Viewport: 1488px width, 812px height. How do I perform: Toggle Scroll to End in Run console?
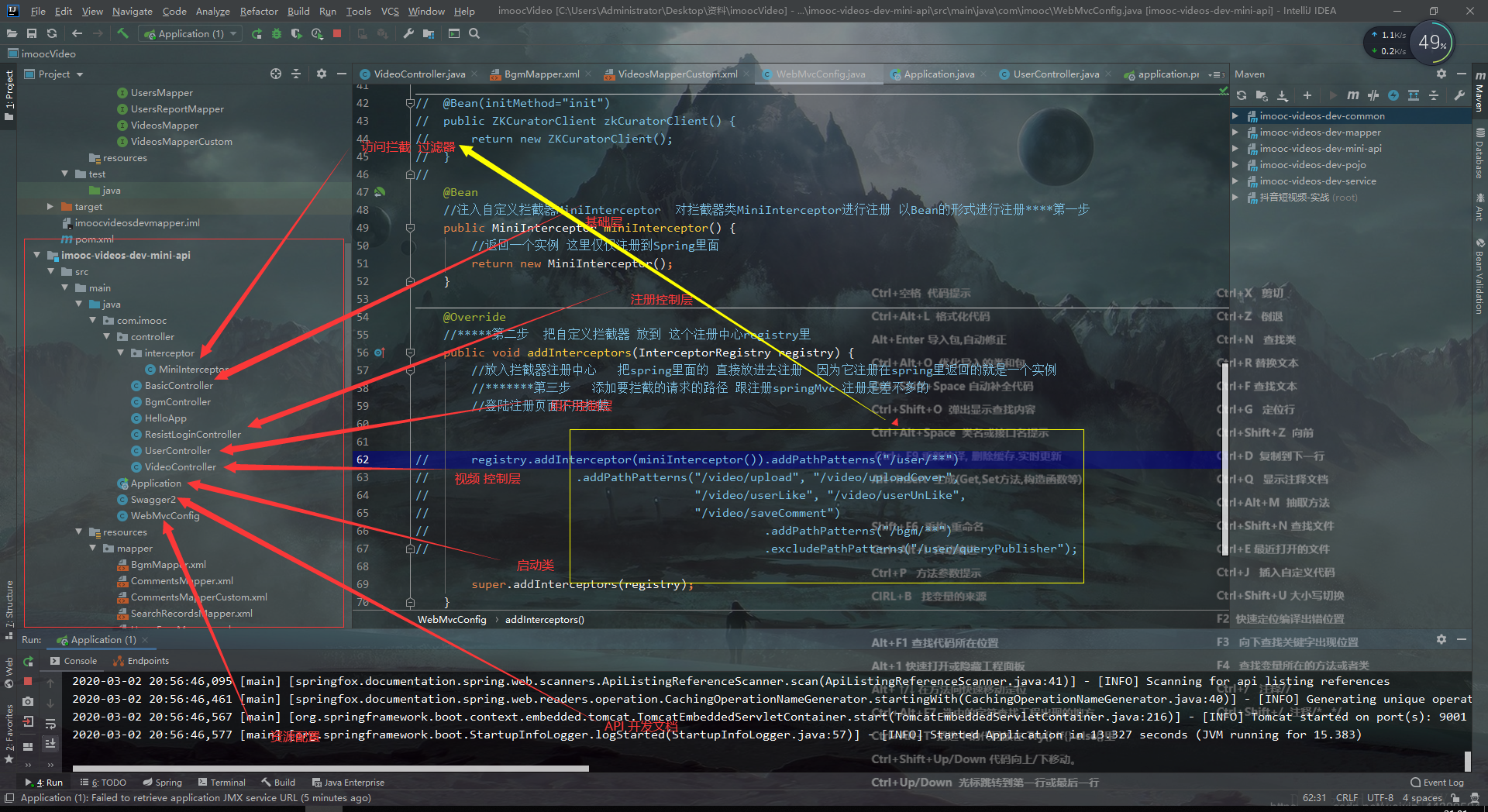(50, 743)
